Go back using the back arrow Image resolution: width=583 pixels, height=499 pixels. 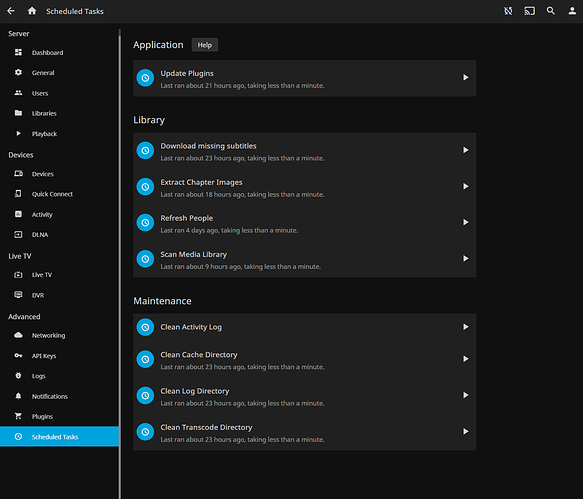click(11, 11)
